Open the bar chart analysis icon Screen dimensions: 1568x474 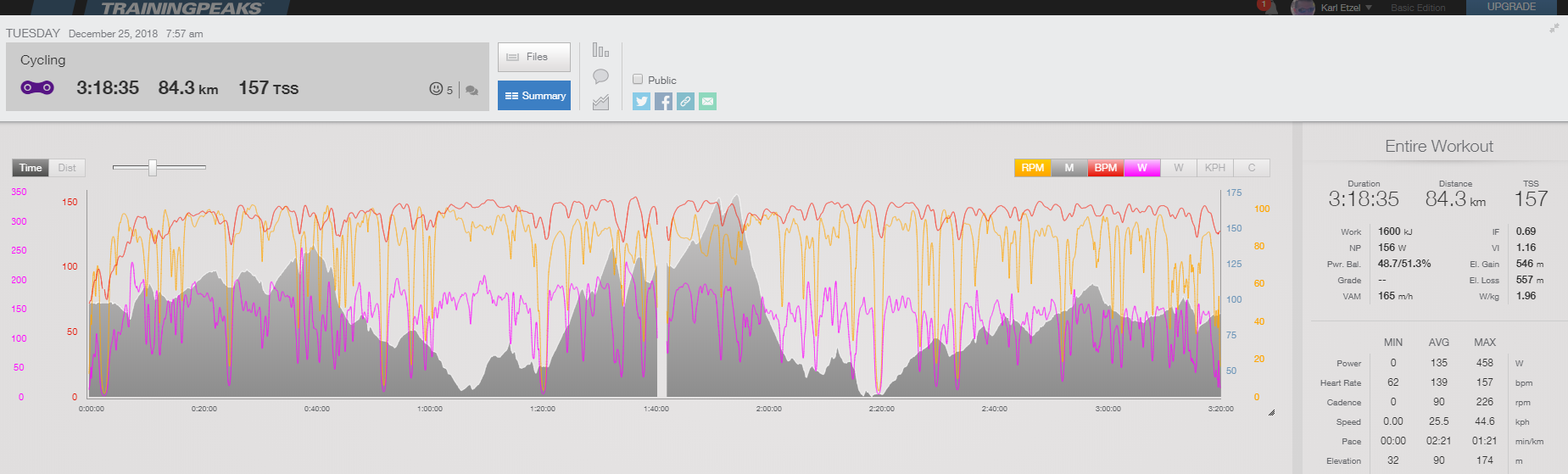[600, 50]
